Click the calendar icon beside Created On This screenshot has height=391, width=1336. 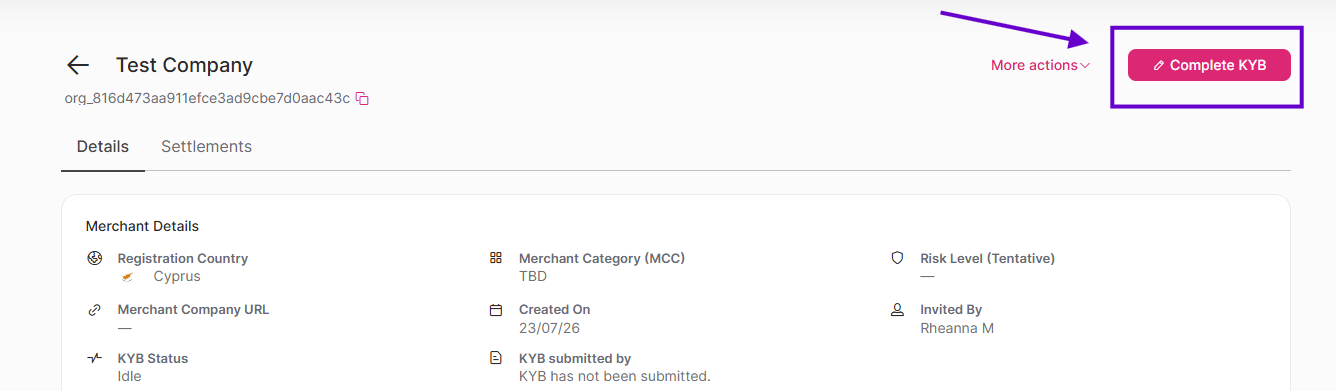click(x=496, y=309)
